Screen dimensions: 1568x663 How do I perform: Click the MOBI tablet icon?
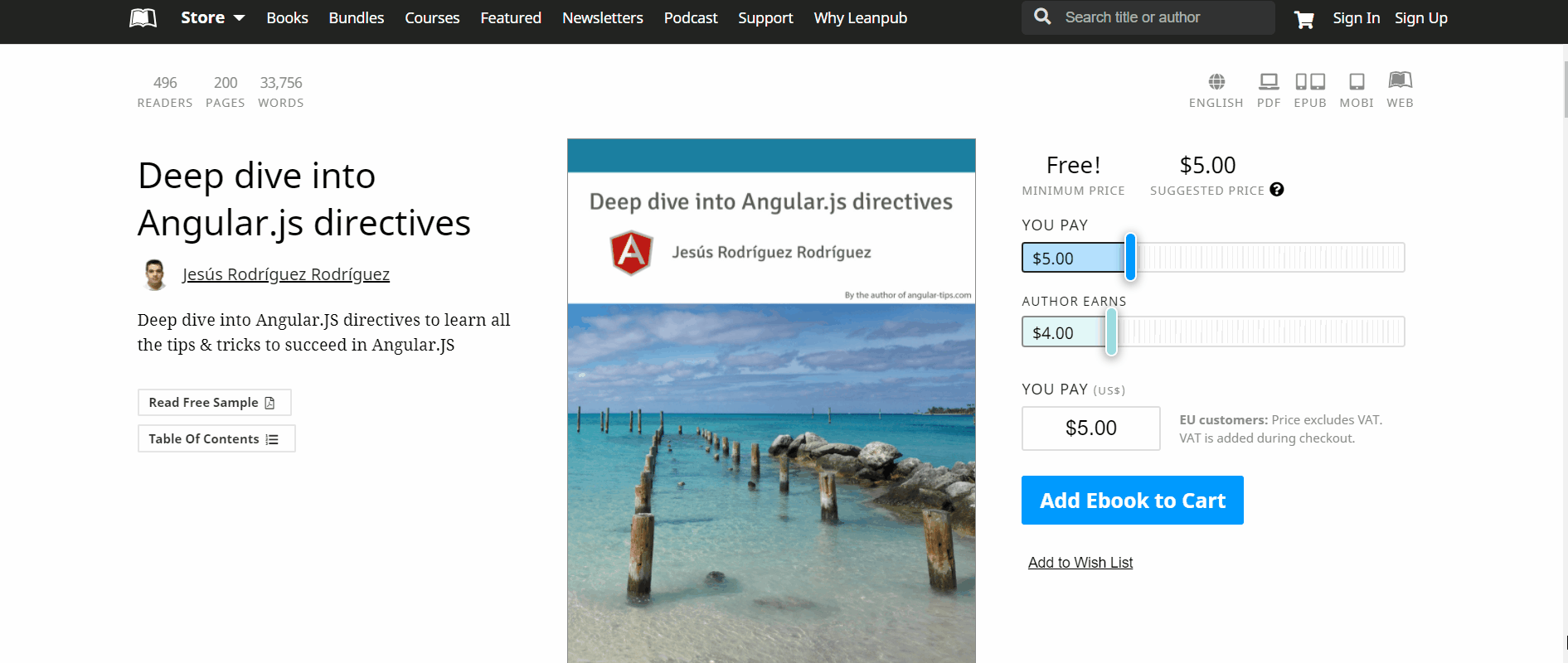[x=1357, y=81]
